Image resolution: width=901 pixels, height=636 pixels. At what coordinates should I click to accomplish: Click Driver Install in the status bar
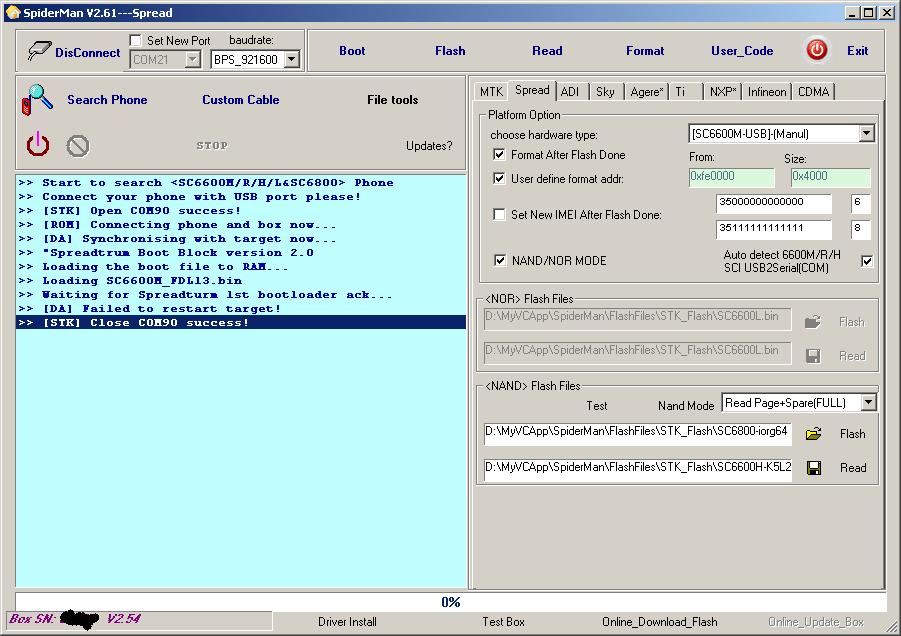point(347,622)
